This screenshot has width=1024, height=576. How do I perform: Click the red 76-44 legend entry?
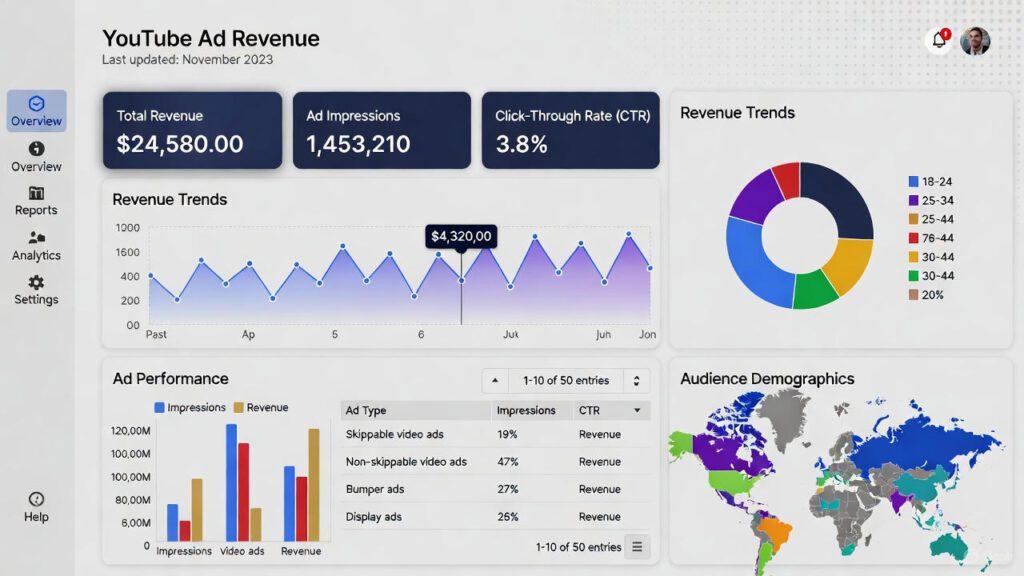pyautogui.click(x=931, y=238)
